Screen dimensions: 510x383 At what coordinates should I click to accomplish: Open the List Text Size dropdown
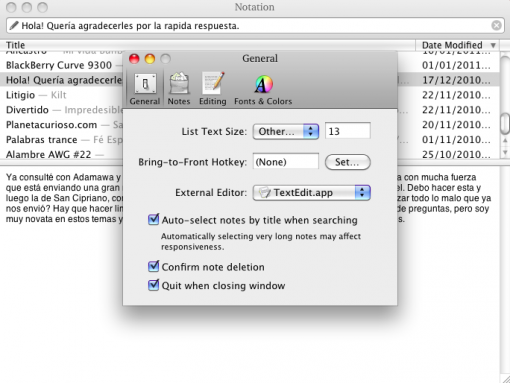[x=286, y=131]
